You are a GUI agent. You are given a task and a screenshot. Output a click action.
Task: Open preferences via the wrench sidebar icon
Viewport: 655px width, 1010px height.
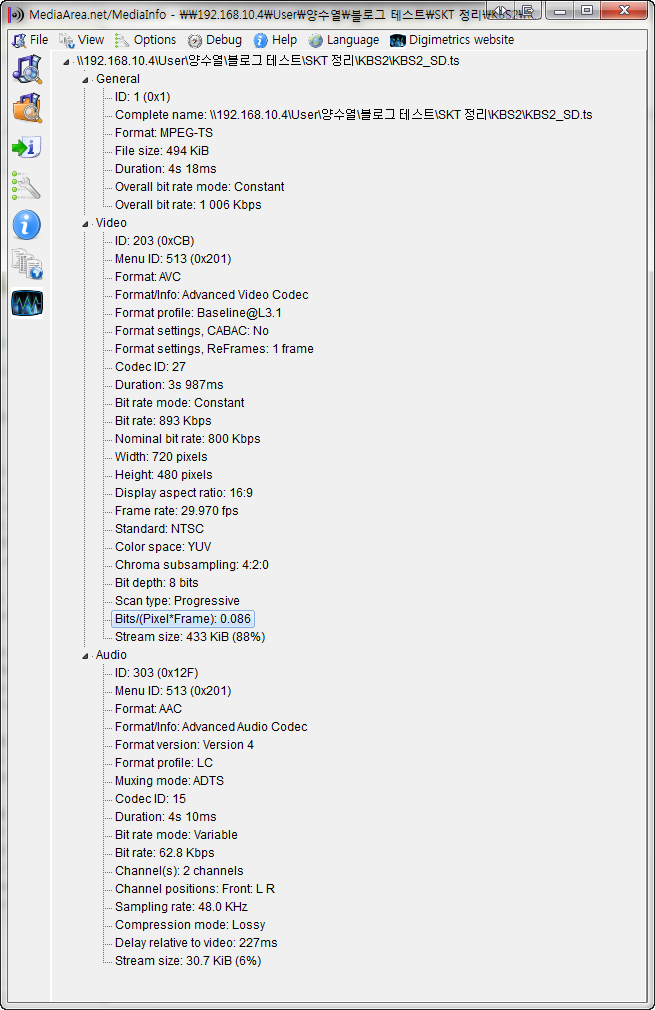[27, 186]
